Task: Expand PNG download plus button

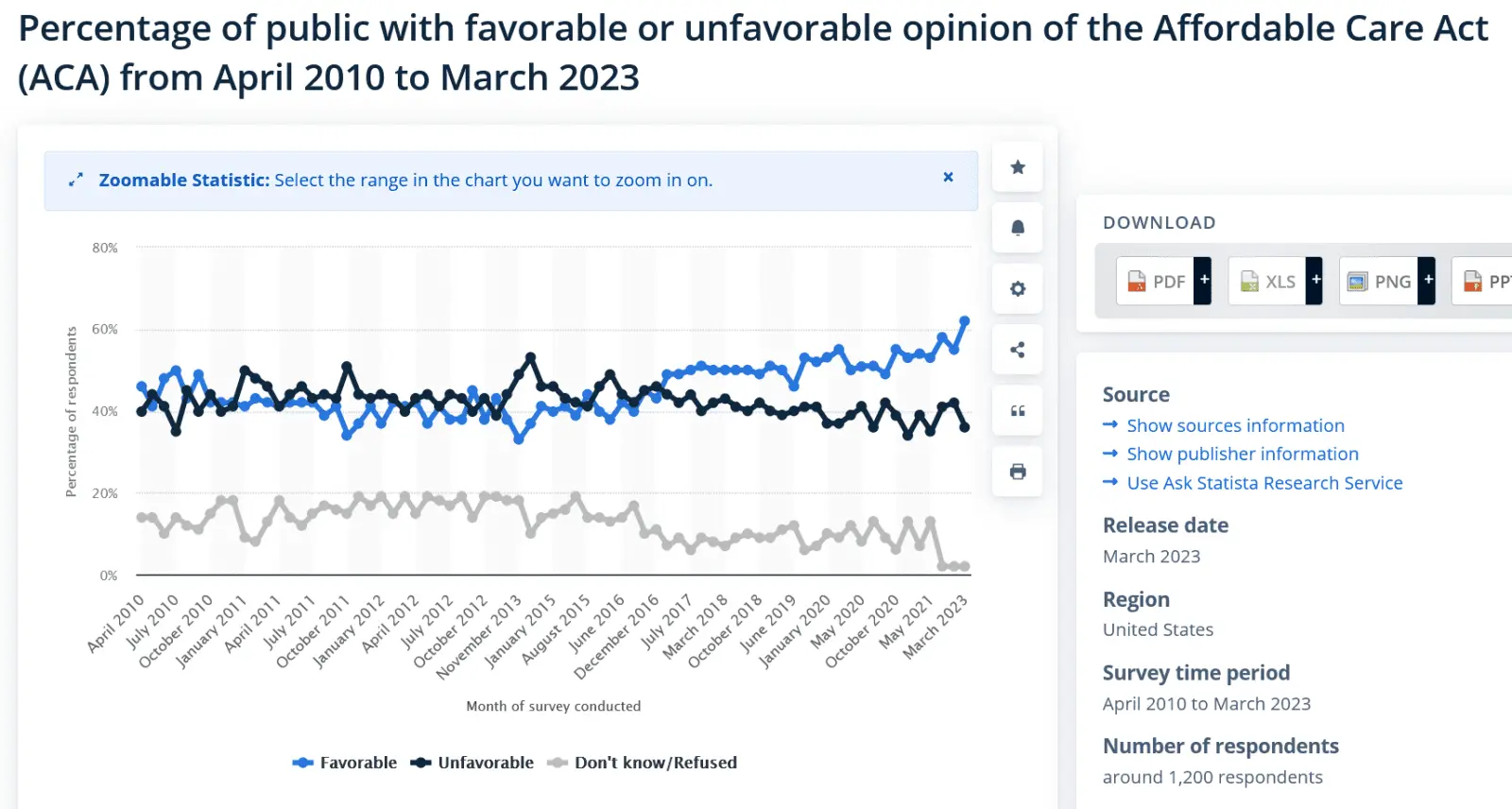Action: click(x=1427, y=281)
